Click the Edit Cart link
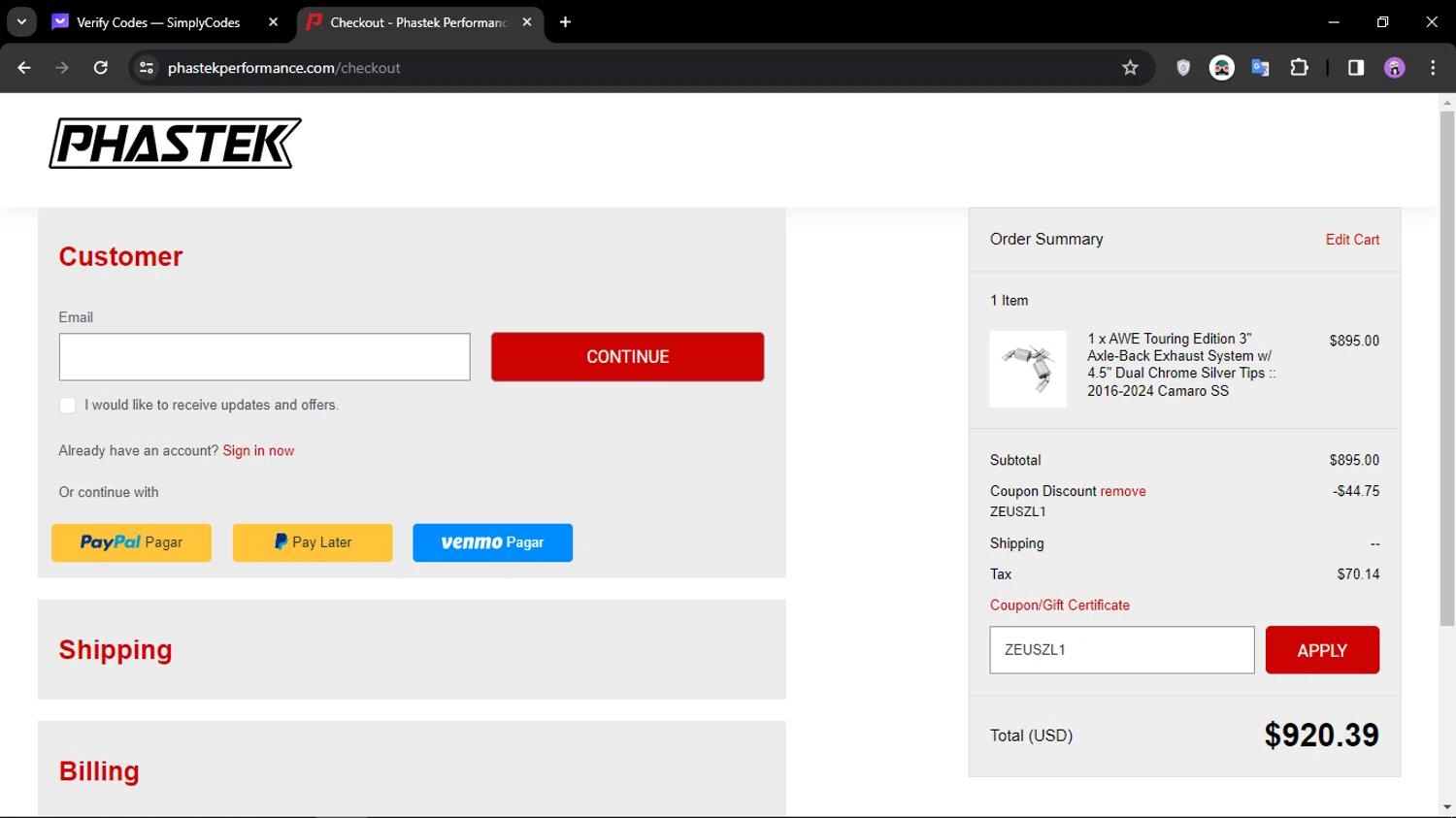 [1352, 240]
